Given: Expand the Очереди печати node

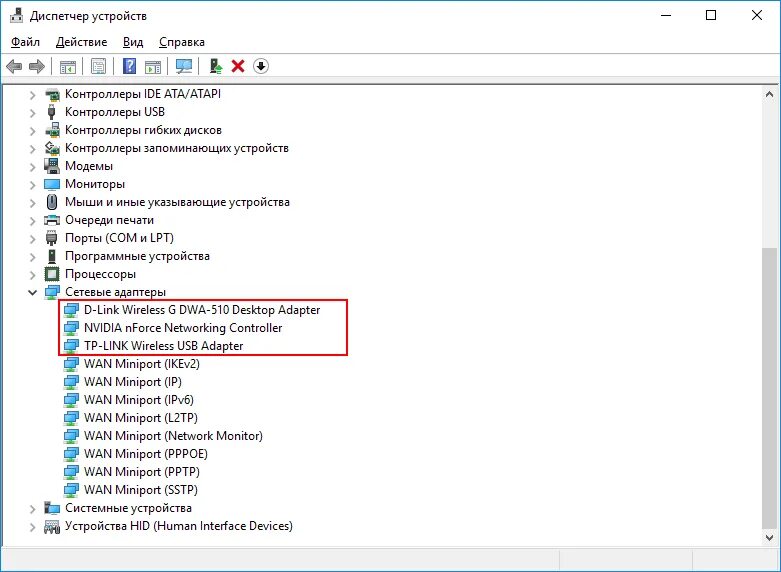Looking at the screenshot, I should (x=33, y=220).
